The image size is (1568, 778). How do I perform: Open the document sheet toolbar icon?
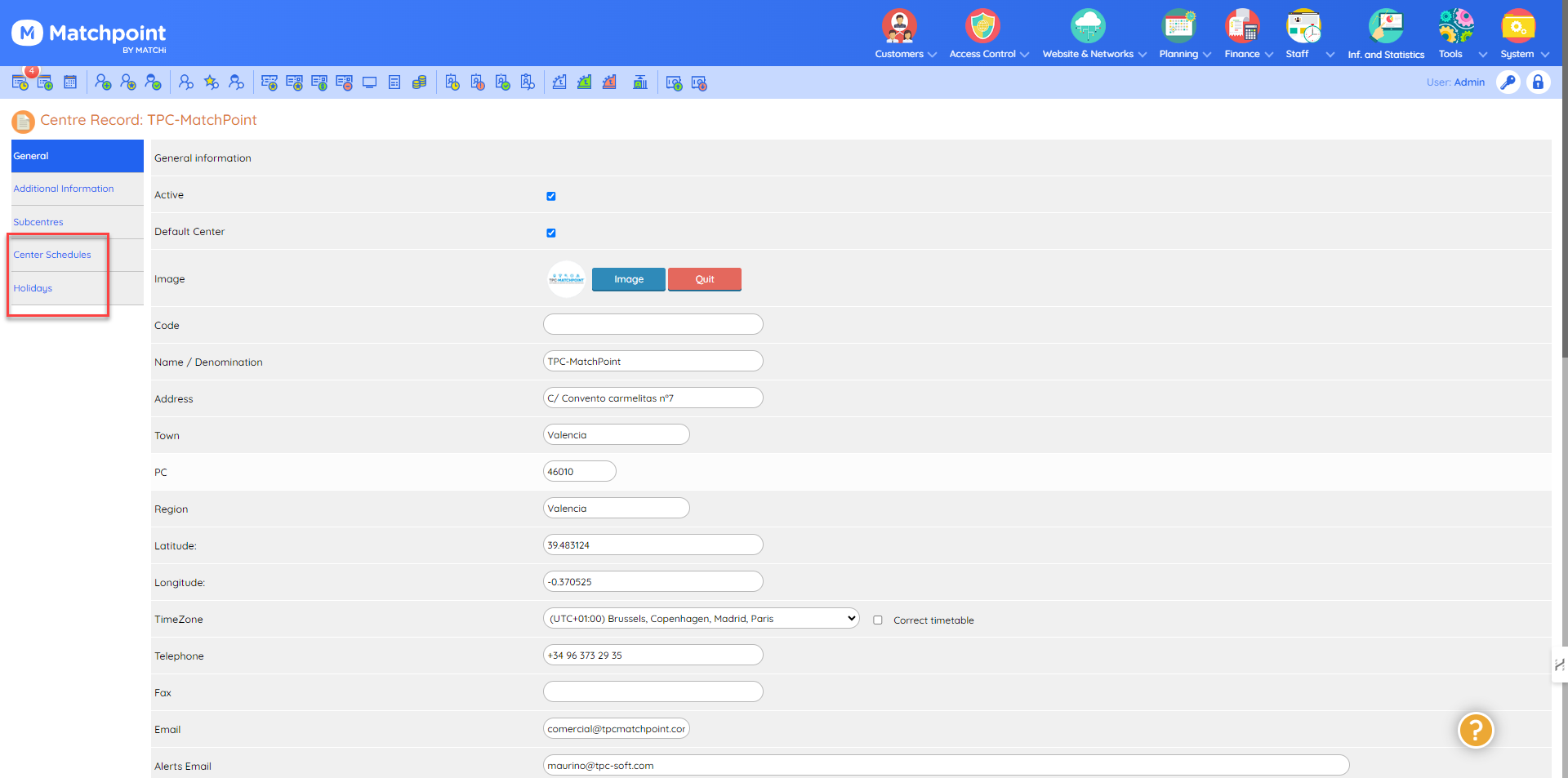coord(394,82)
